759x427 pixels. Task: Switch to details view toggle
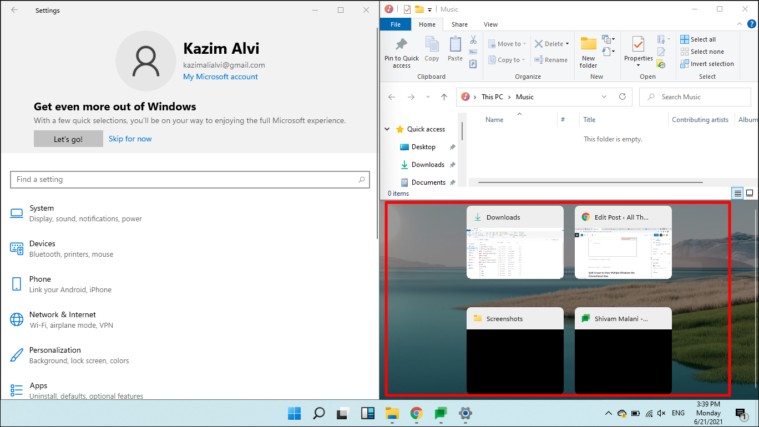(737, 193)
